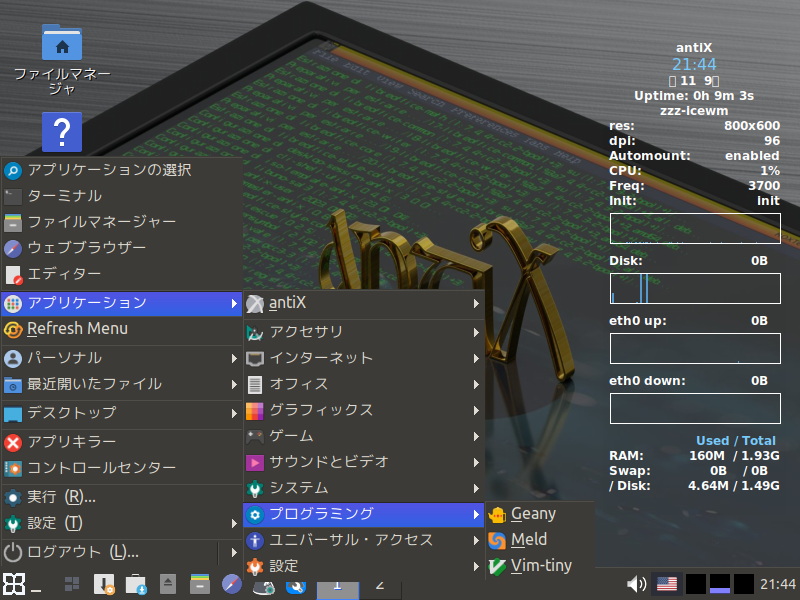Expand the パーソナル submenu

[121, 358]
